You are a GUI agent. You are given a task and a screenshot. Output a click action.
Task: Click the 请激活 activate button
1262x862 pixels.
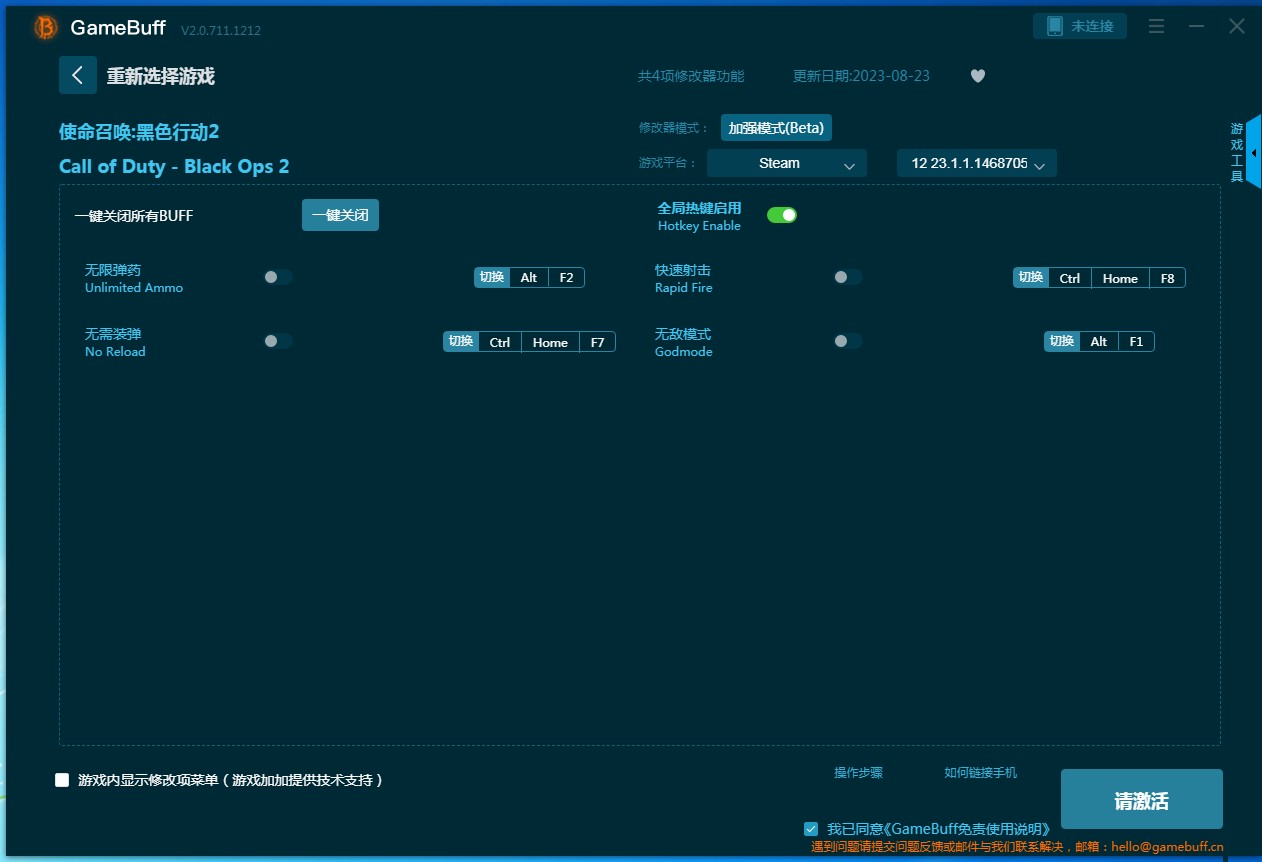pyautogui.click(x=1141, y=800)
